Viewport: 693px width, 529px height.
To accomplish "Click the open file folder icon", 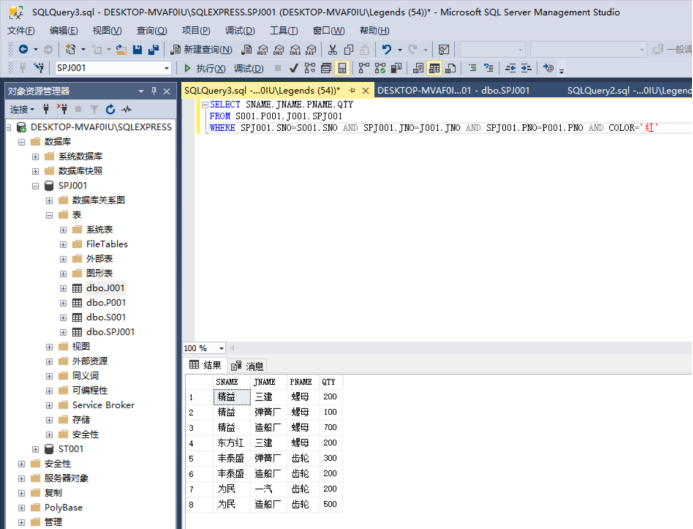I will [121, 49].
